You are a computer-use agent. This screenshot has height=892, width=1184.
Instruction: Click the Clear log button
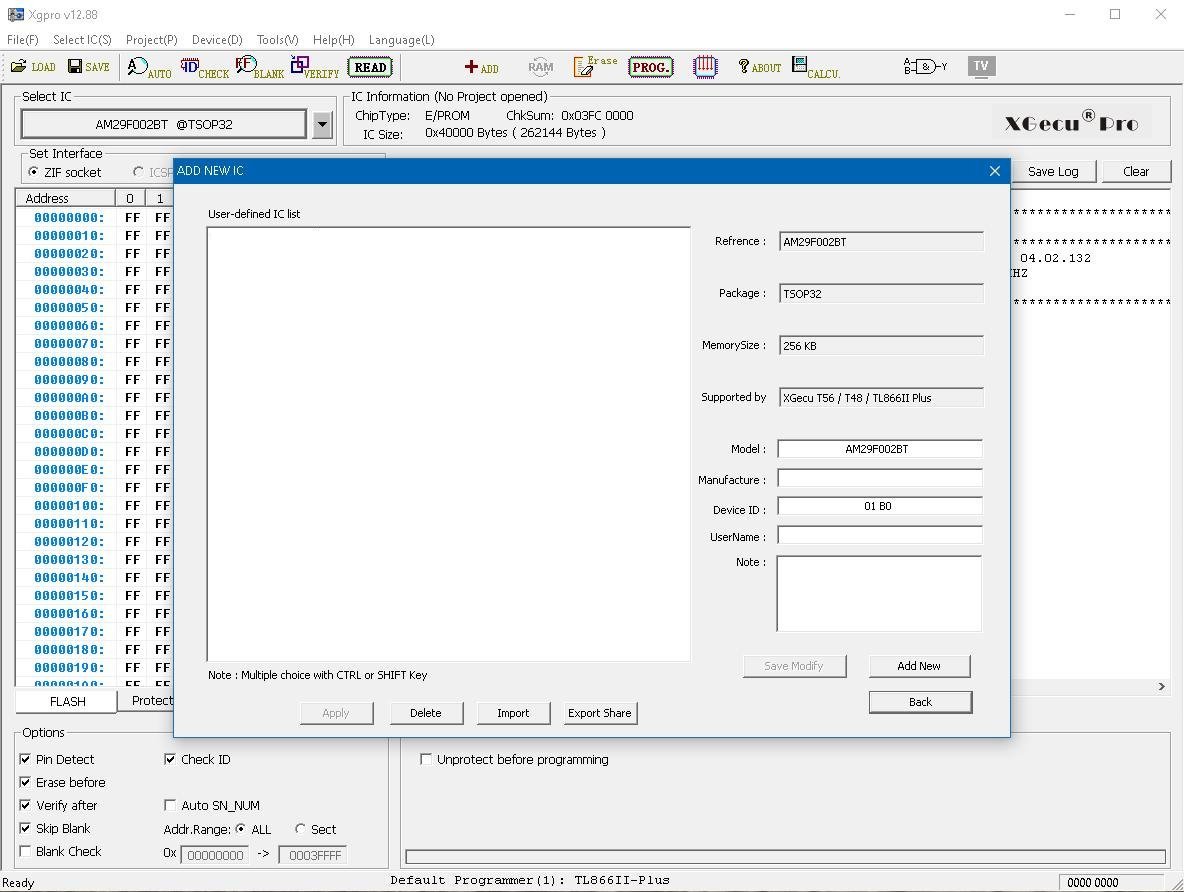tap(1136, 171)
